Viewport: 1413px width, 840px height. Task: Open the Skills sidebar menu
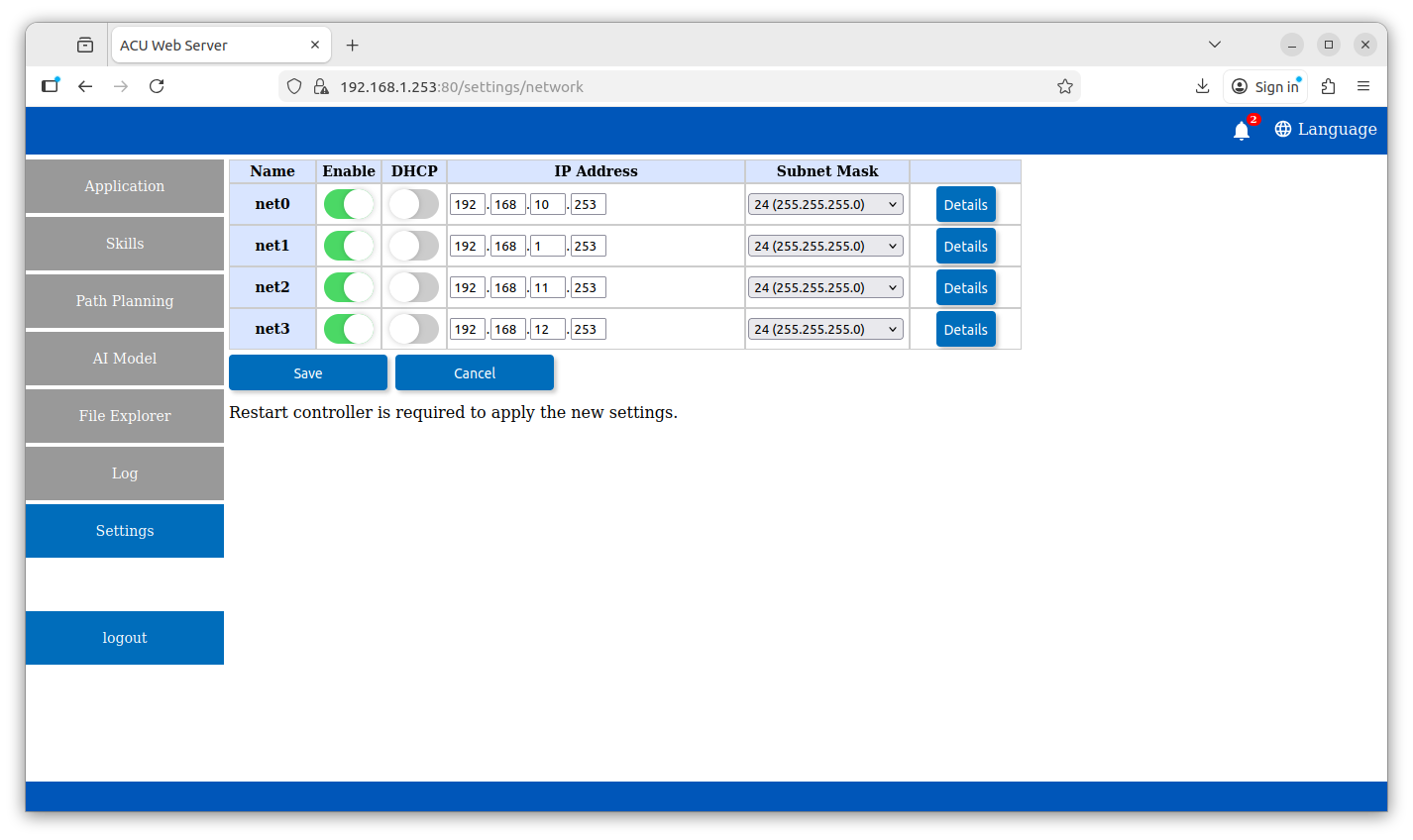pyautogui.click(x=125, y=244)
